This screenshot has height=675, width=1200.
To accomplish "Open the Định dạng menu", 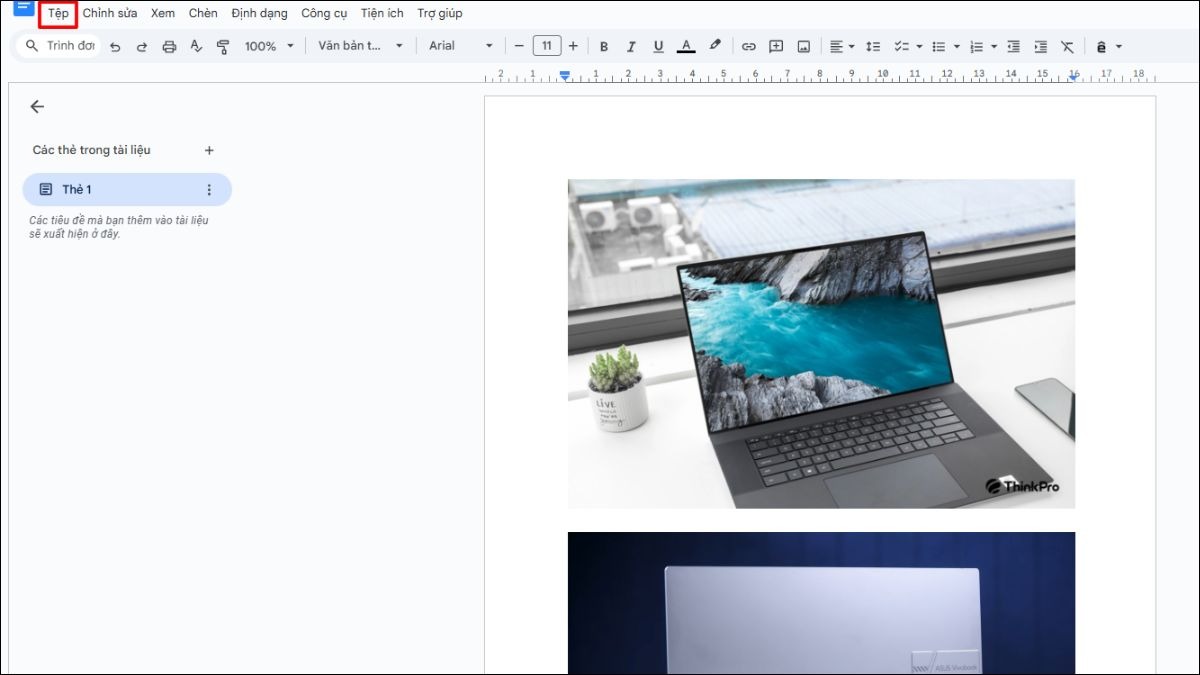I will pyautogui.click(x=259, y=14).
